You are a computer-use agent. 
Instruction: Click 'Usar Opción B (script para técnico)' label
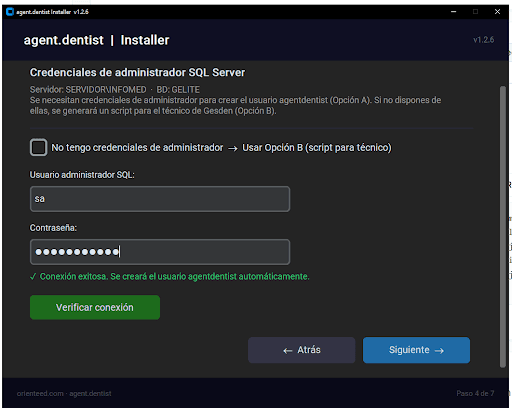pos(317,148)
